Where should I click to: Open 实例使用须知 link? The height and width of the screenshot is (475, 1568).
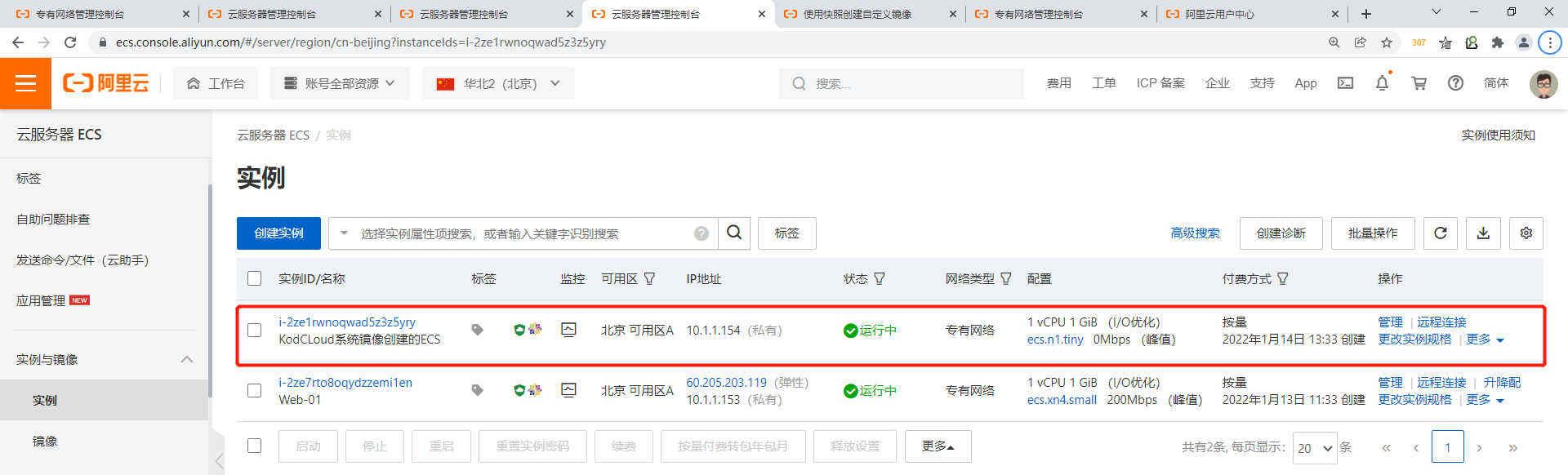(x=1498, y=135)
